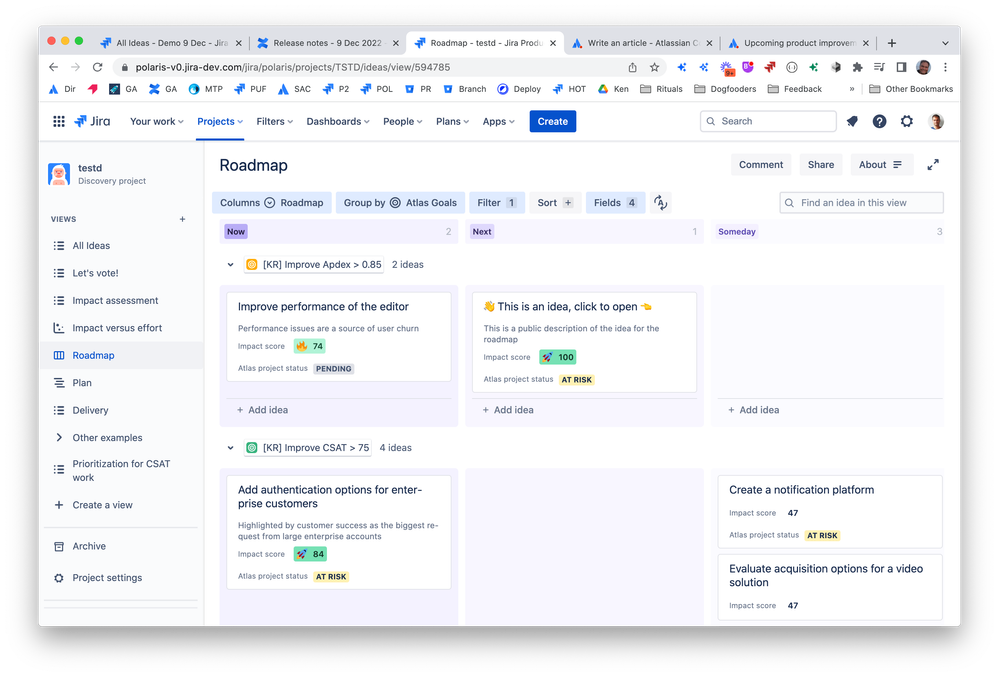Open the browser extensions puzzle icon
Viewport: 999px width, 677px height.
tap(858, 67)
